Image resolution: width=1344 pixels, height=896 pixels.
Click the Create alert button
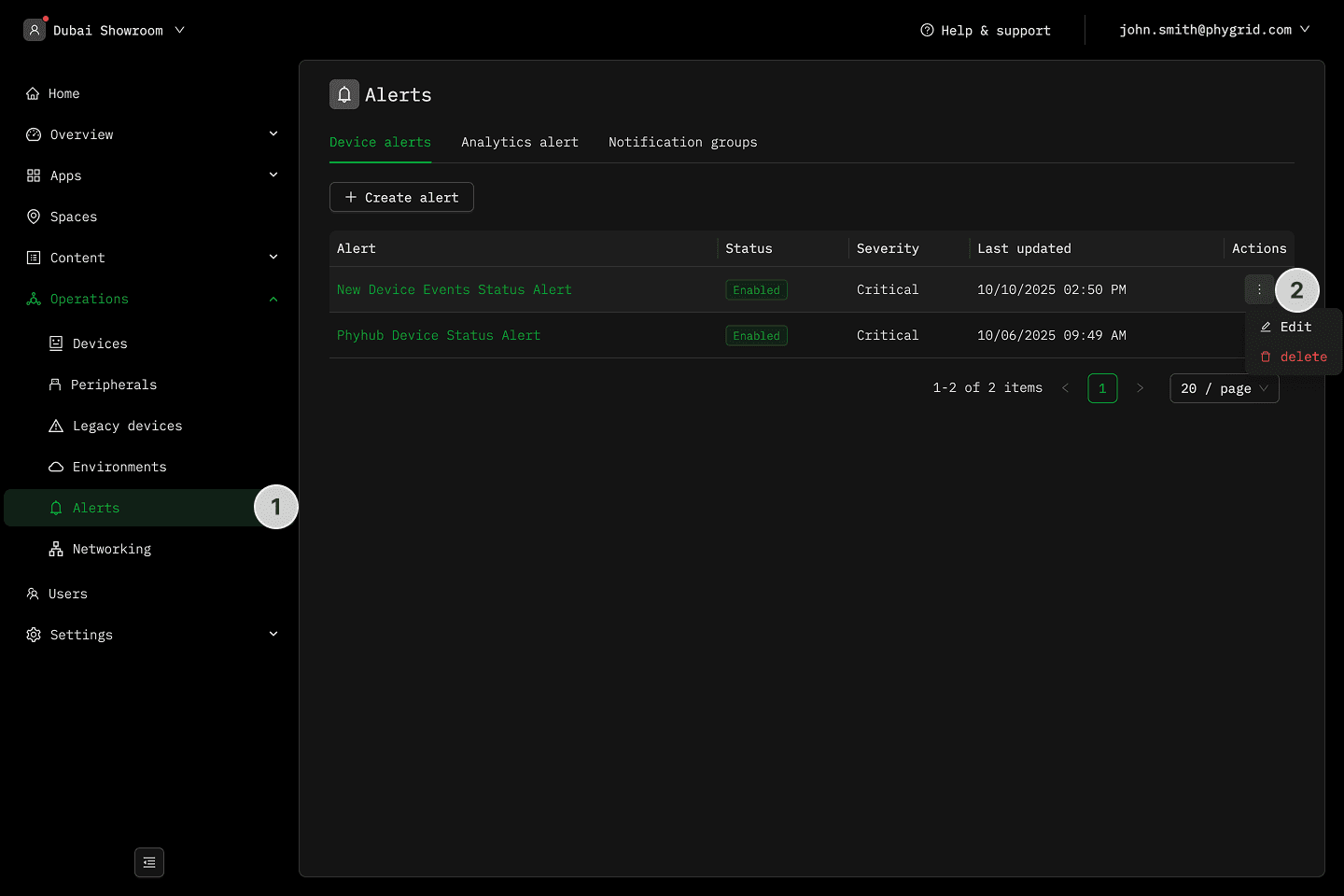coord(401,197)
